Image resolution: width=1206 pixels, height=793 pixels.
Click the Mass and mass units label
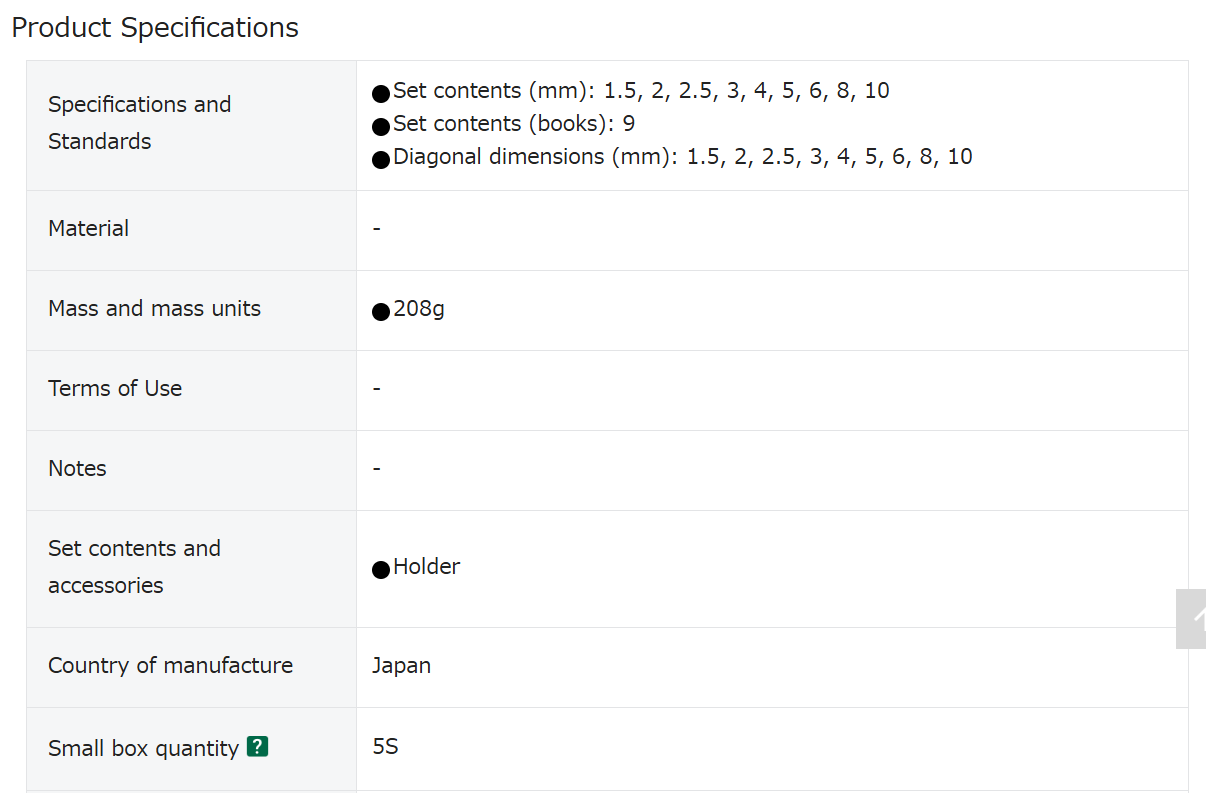(x=155, y=308)
